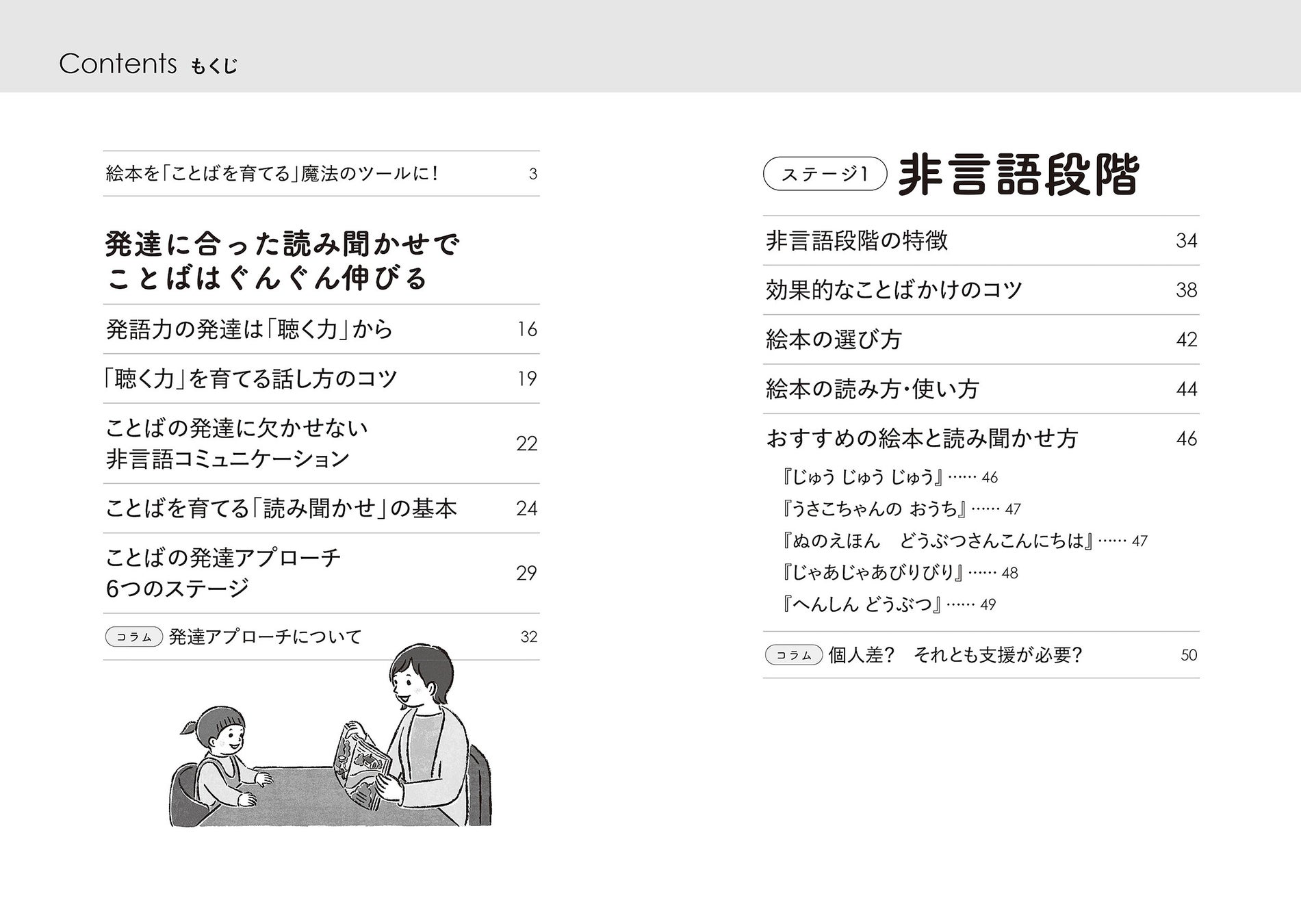Open entry 'おすすめの絵本と読み聞かせ方'

(922, 438)
